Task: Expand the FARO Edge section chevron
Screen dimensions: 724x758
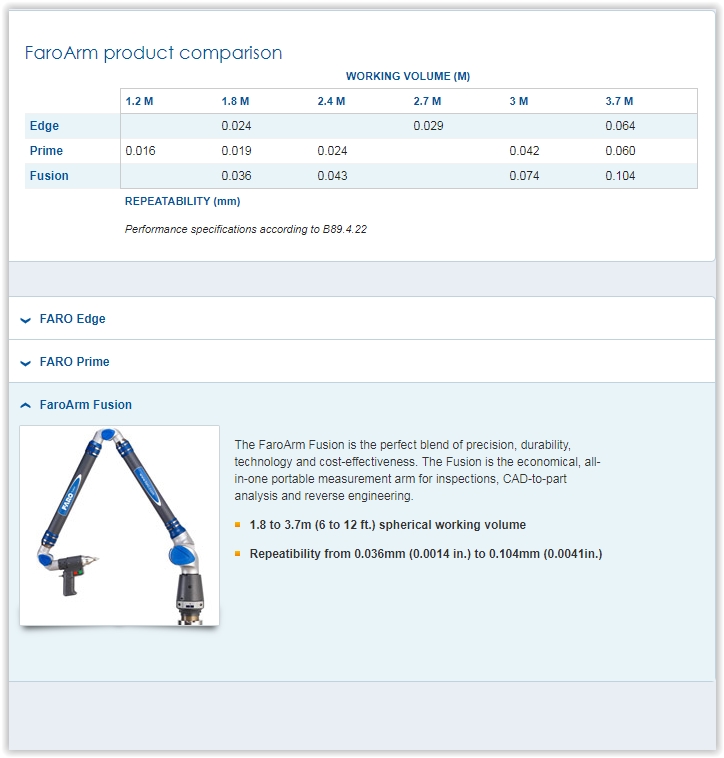Action: coord(26,320)
